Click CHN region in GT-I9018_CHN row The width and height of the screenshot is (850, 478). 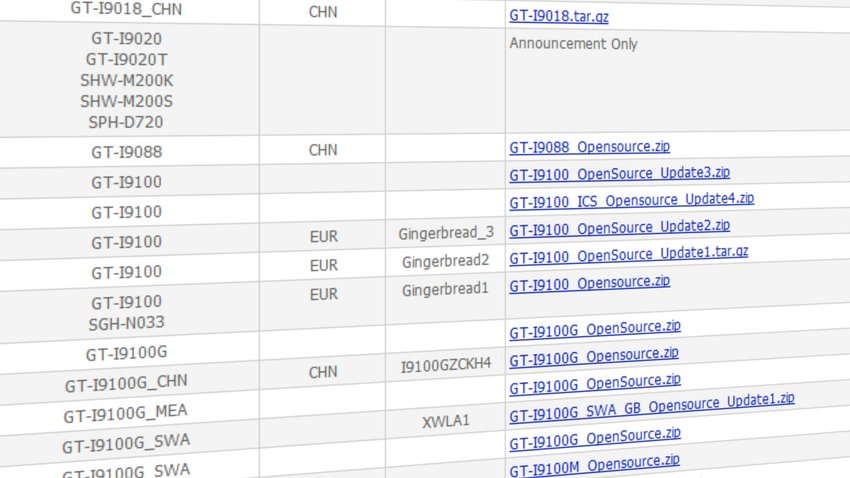323,12
